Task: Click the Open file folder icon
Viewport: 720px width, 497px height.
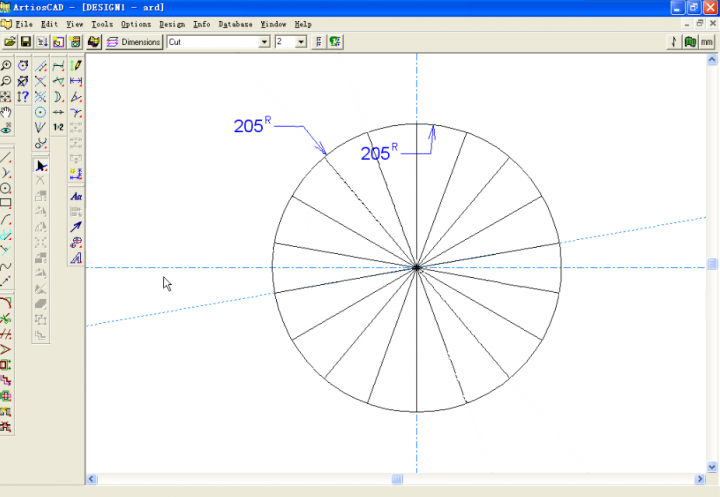Action: click(x=10, y=42)
